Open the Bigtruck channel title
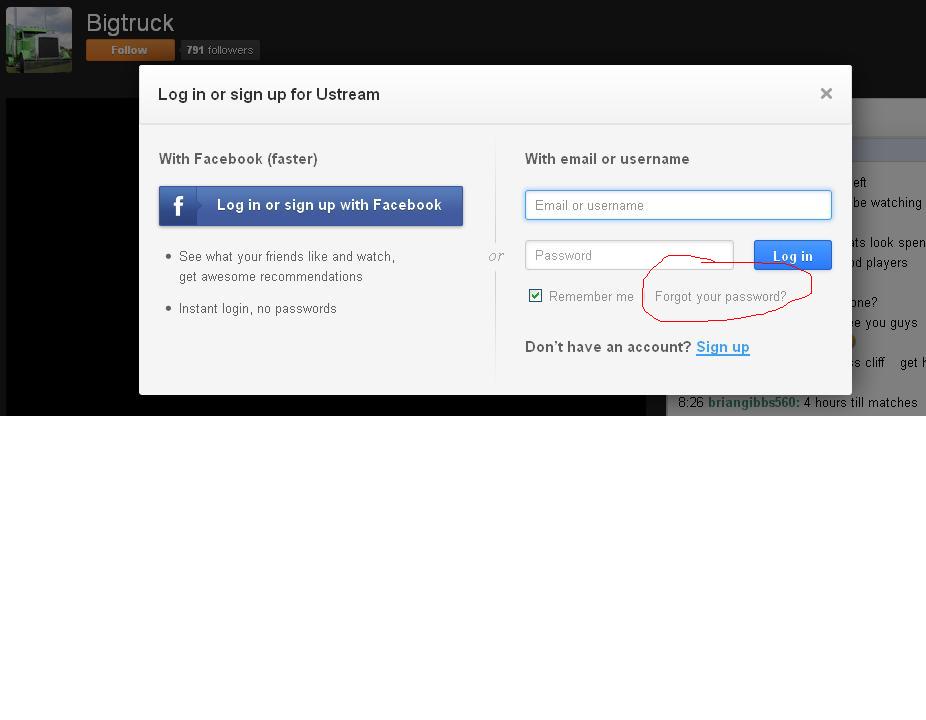Image resolution: width=926 pixels, height=720 pixels. (x=130, y=23)
